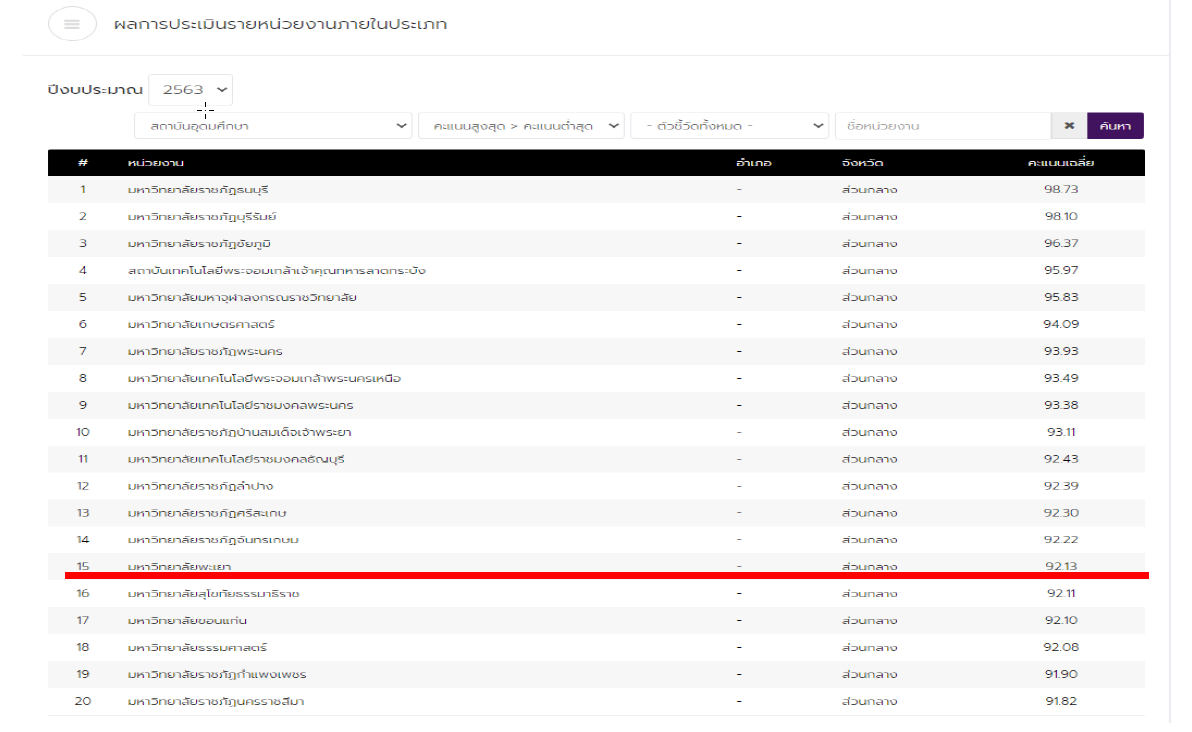Select the row มหาวิทยาลัยราชภัฏบุรีรัมย์
Viewport: 1192px width, 732px height.
click(596, 217)
